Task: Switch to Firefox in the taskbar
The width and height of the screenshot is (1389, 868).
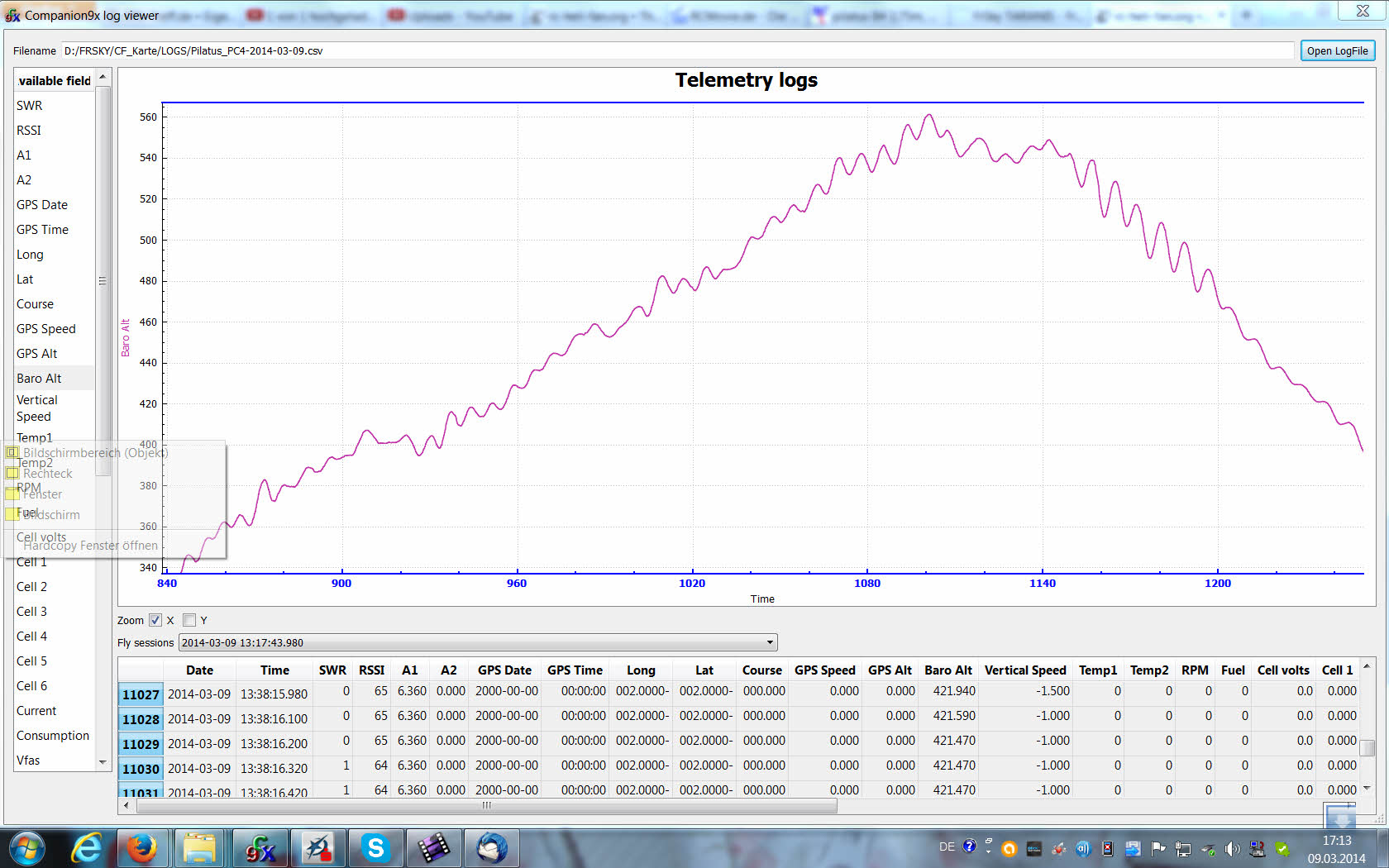Action: [142, 848]
